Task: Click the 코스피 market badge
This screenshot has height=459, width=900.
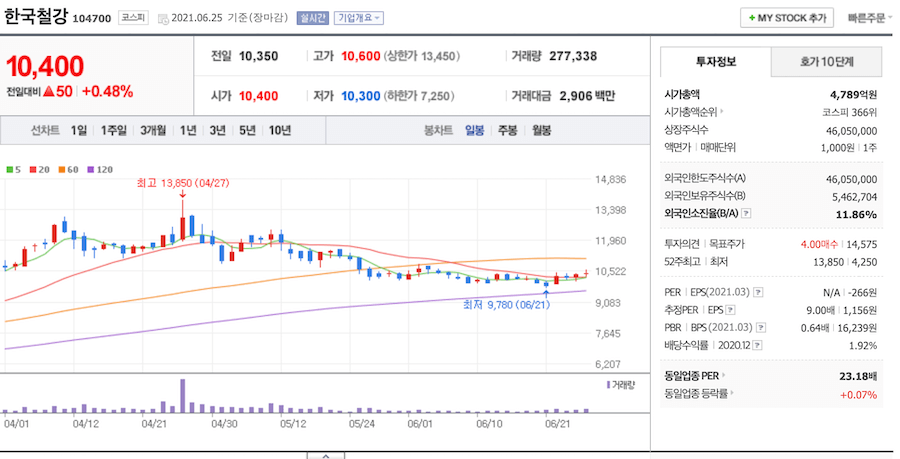Action: pos(133,18)
